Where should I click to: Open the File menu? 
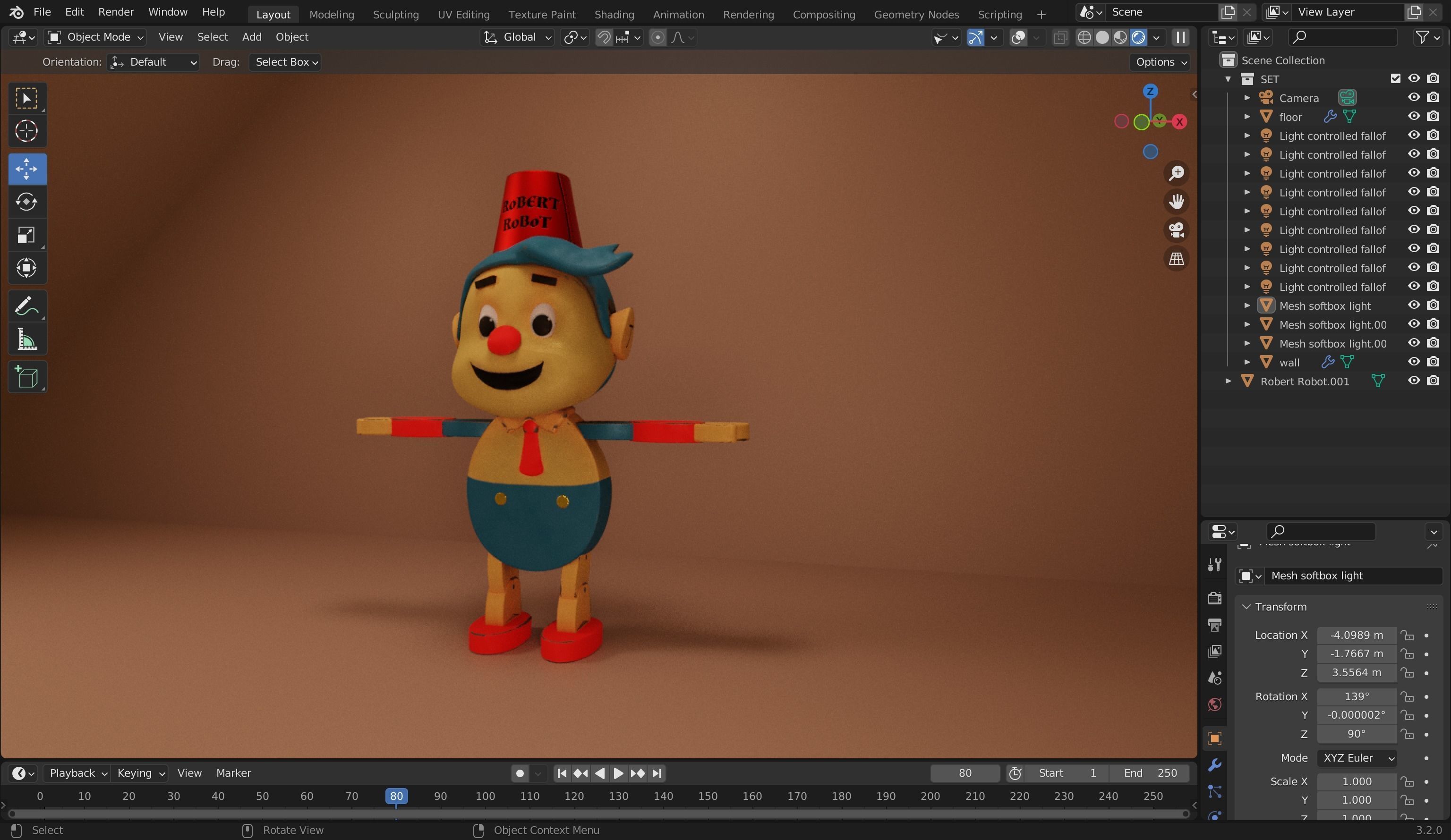42,12
